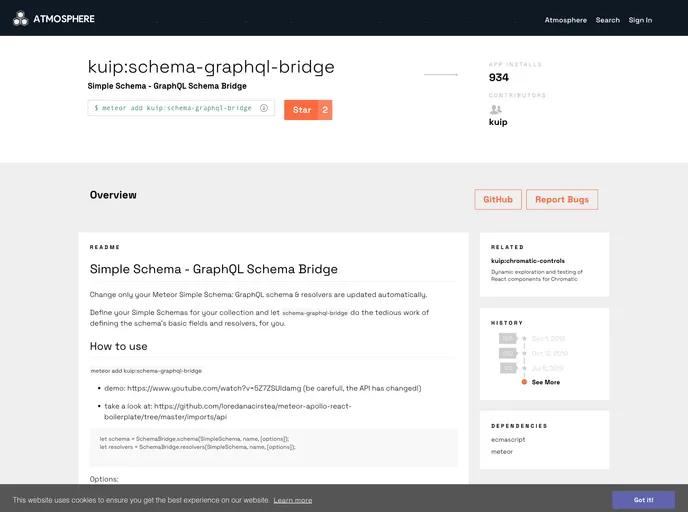Click Sign In in the header
The width and height of the screenshot is (688, 512).
pyautogui.click(x=640, y=20)
